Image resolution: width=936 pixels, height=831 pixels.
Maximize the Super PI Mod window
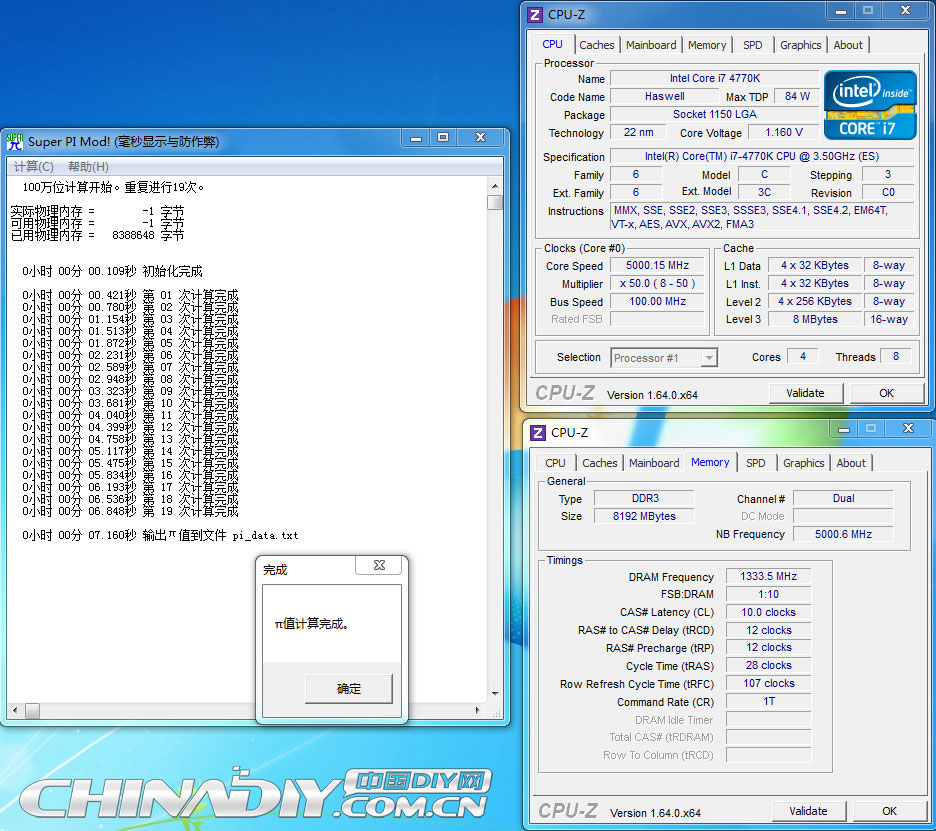click(443, 138)
